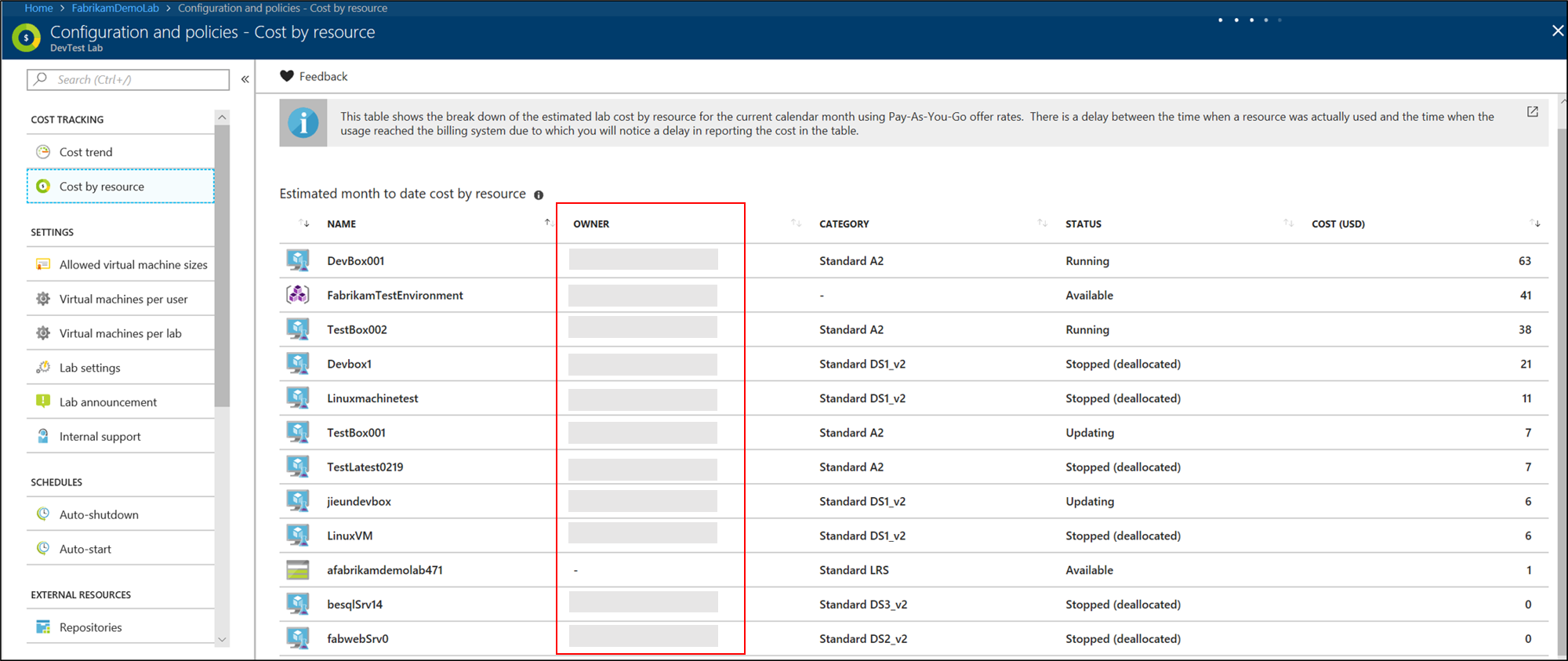Click the afabrikamdemolab471 storage account icon
Viewport: 1568px width, 661px height.
tap(298, 570)
